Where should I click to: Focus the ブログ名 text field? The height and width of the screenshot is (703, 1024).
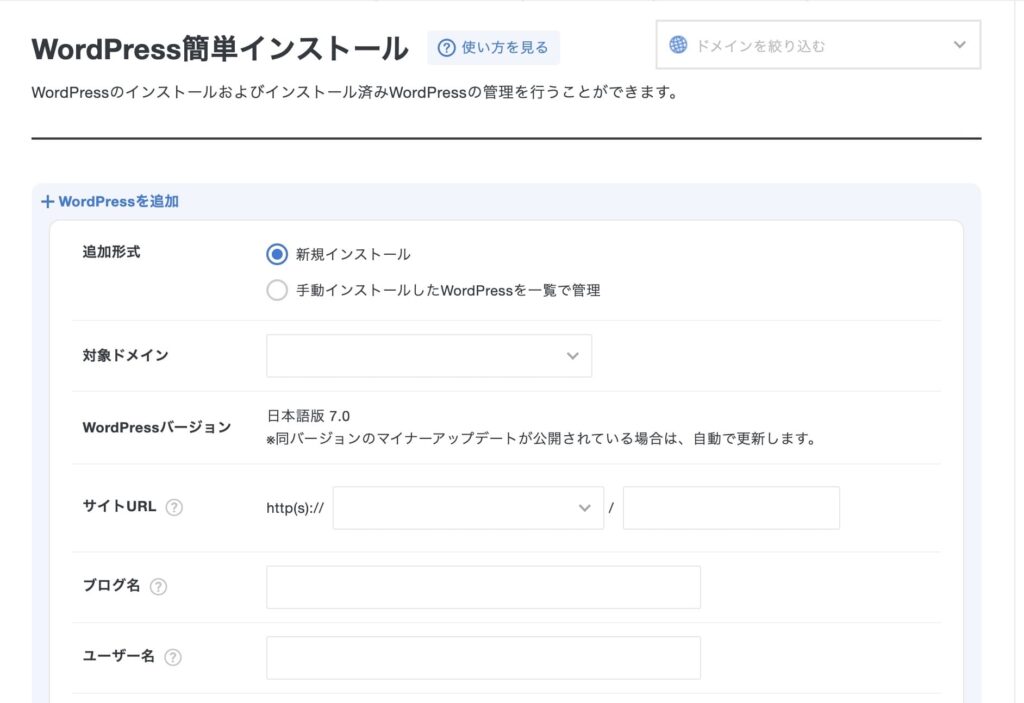[x=483, y=587]
